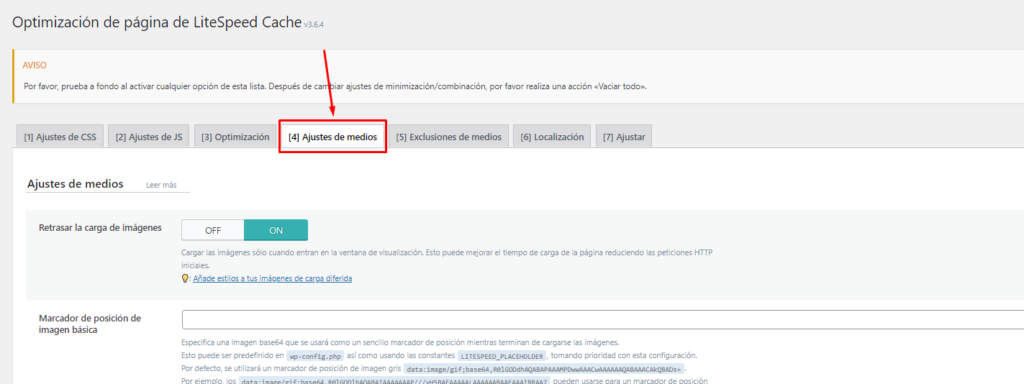Turn OFF Retrasar la carga de imágenes
Viewport: 1024px width, 384px height.
pyautogui.click(x=213, y=230)
